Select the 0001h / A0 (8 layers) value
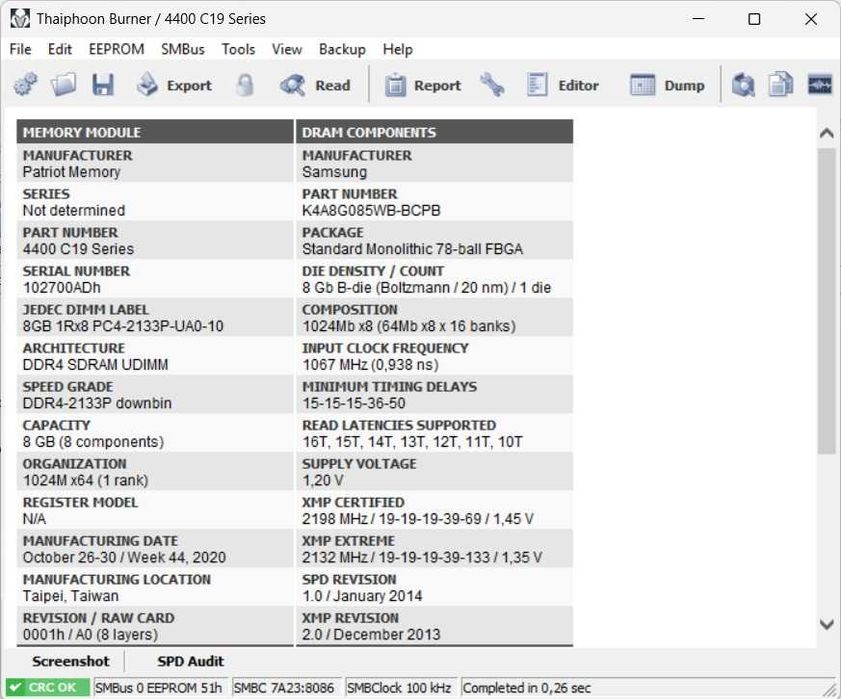841x699 pixels. pos(90,635)
